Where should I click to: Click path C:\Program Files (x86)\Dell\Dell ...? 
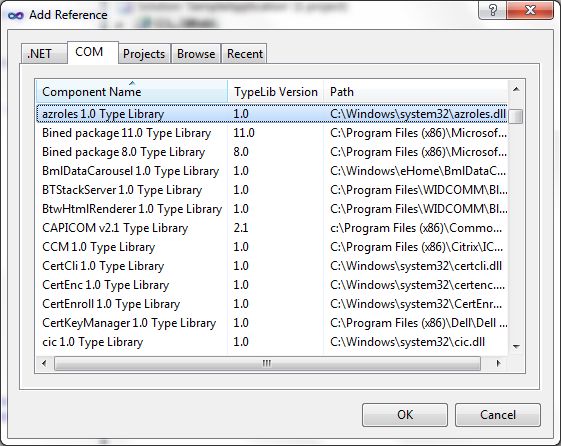(419, 322)
